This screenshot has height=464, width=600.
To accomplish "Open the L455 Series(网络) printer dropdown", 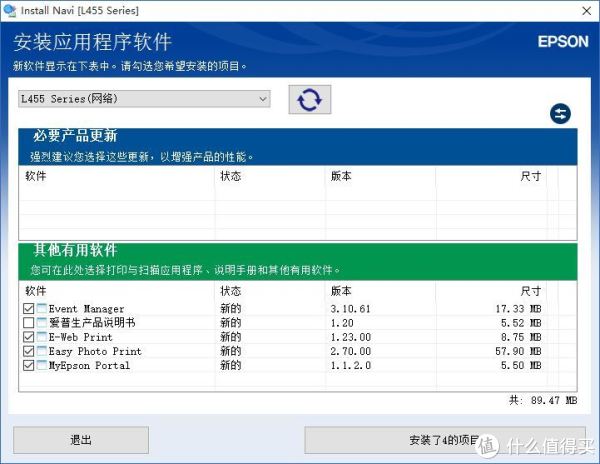I will click(144, 99).
